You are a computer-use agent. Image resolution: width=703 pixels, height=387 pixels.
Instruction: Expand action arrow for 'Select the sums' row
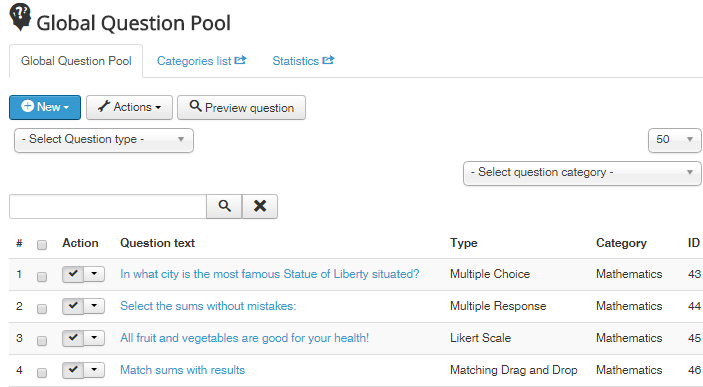tap(94, 306)
